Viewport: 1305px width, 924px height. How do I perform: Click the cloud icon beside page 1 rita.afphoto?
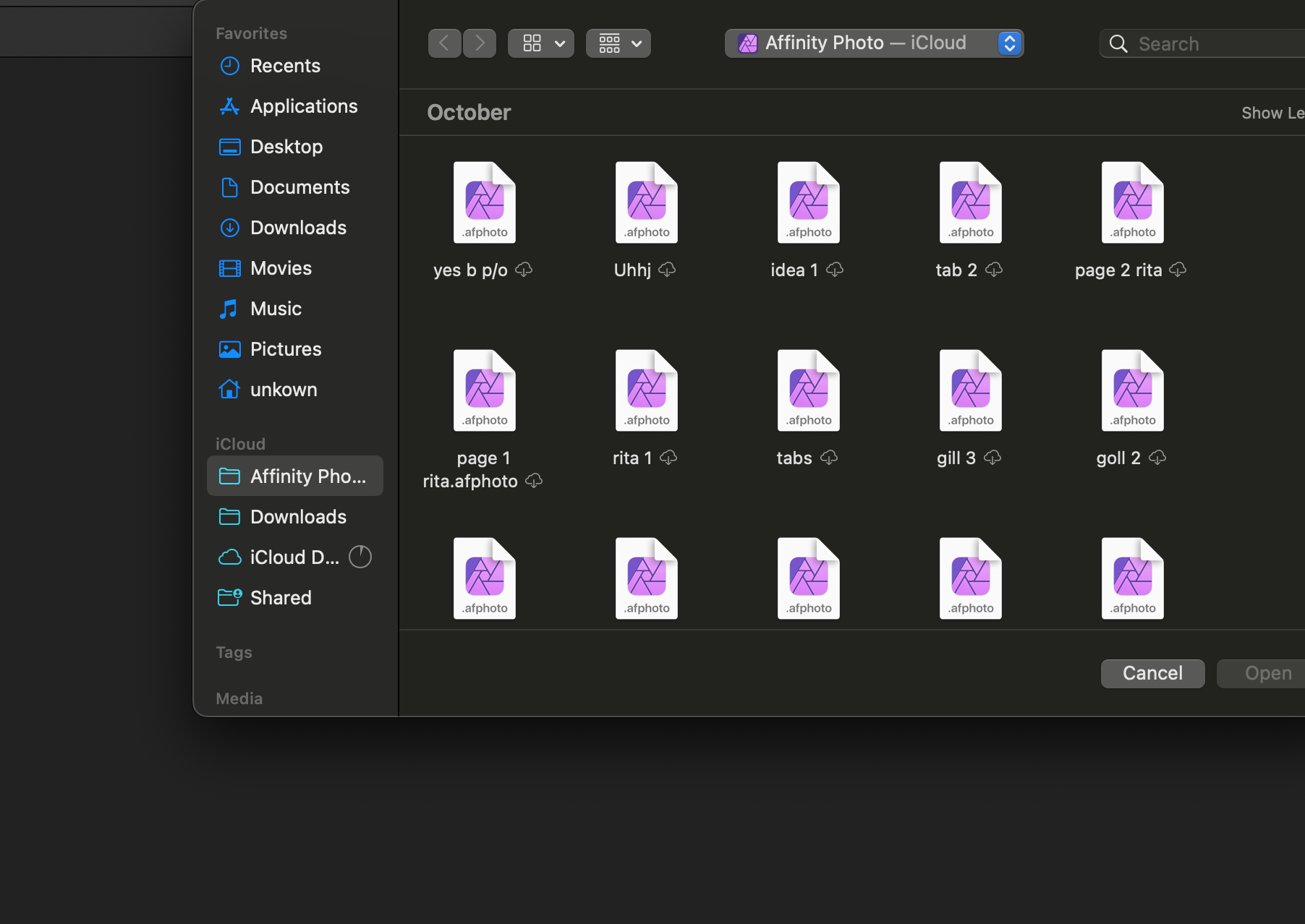(x=534, y=481)
